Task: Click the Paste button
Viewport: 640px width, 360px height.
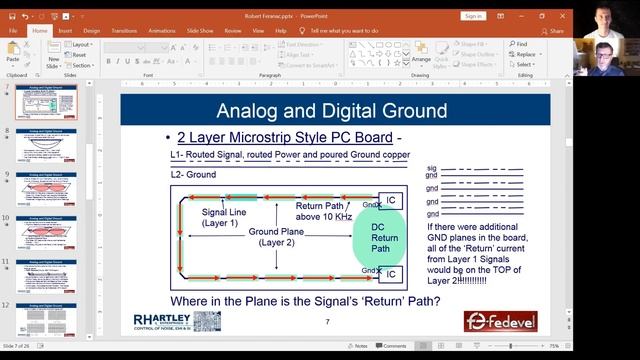Action: pyautogui.click(x=13, y=54)
